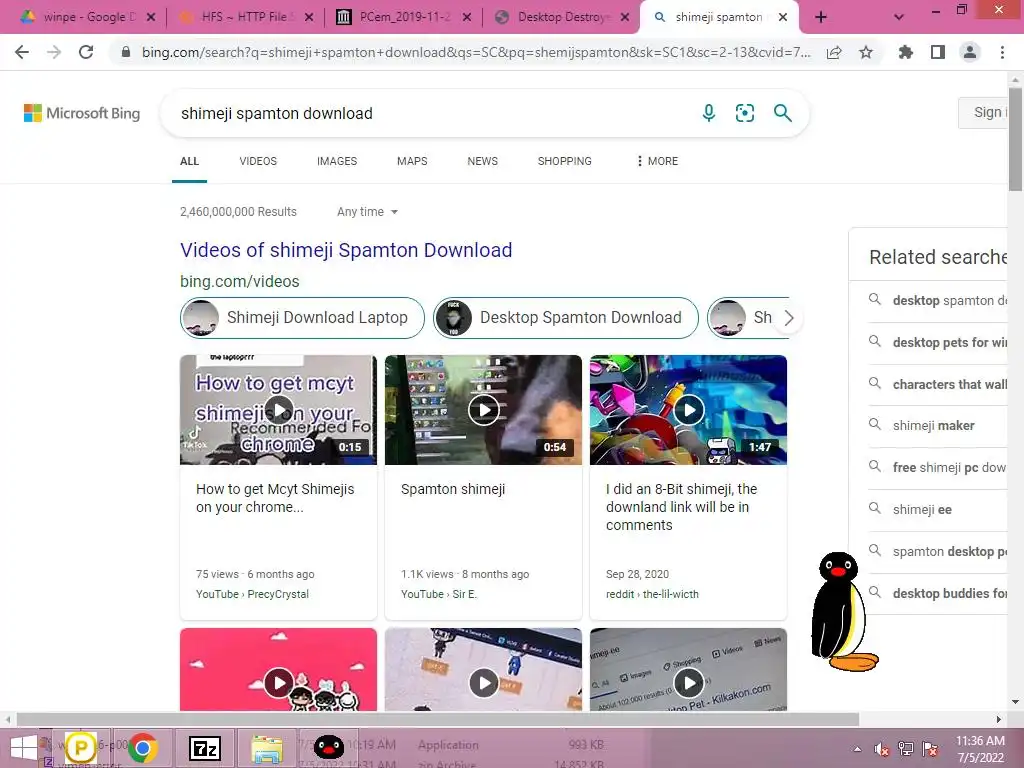Expand the tab search dropdown arrow
Viewport: 1024px width, 768px height.
pyautogui.click(x=899, y=18)
